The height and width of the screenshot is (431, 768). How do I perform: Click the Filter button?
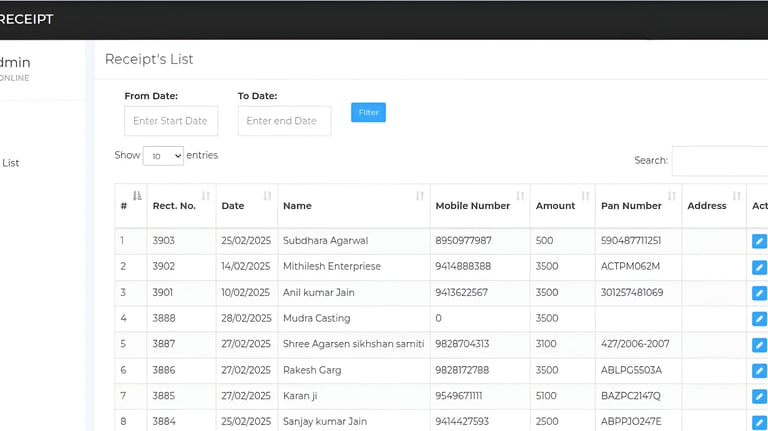click(368, 112)
